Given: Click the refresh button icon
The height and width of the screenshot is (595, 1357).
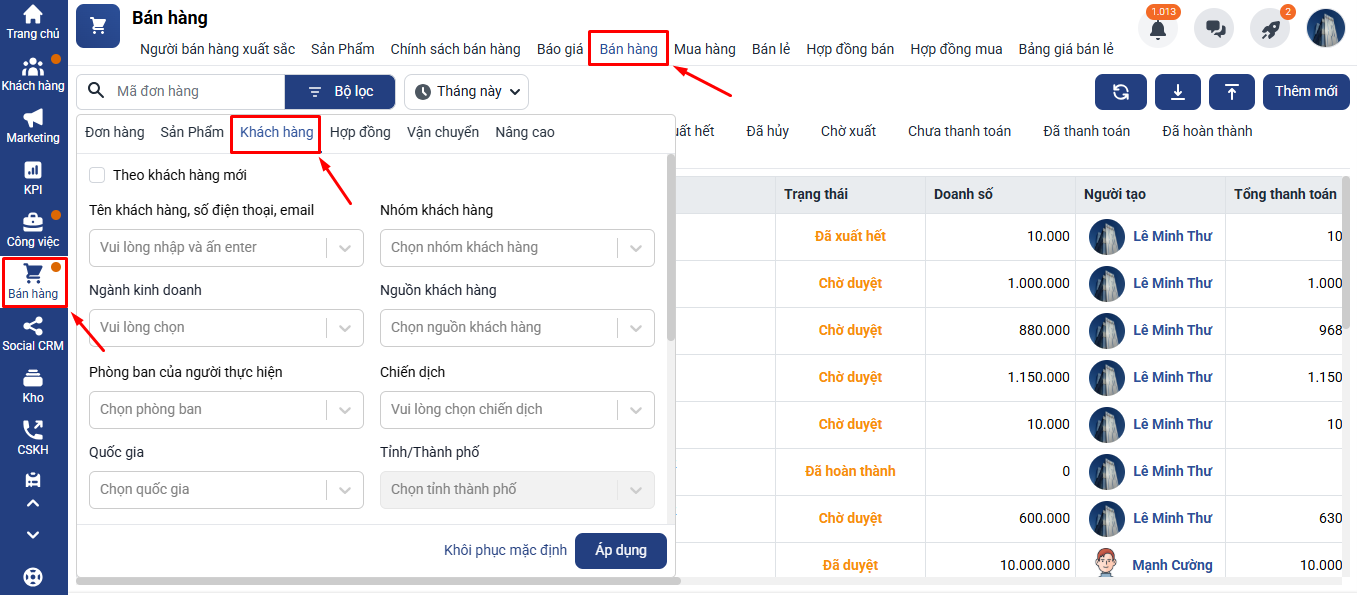Looking at the screenshot, I should [1121, 92].
